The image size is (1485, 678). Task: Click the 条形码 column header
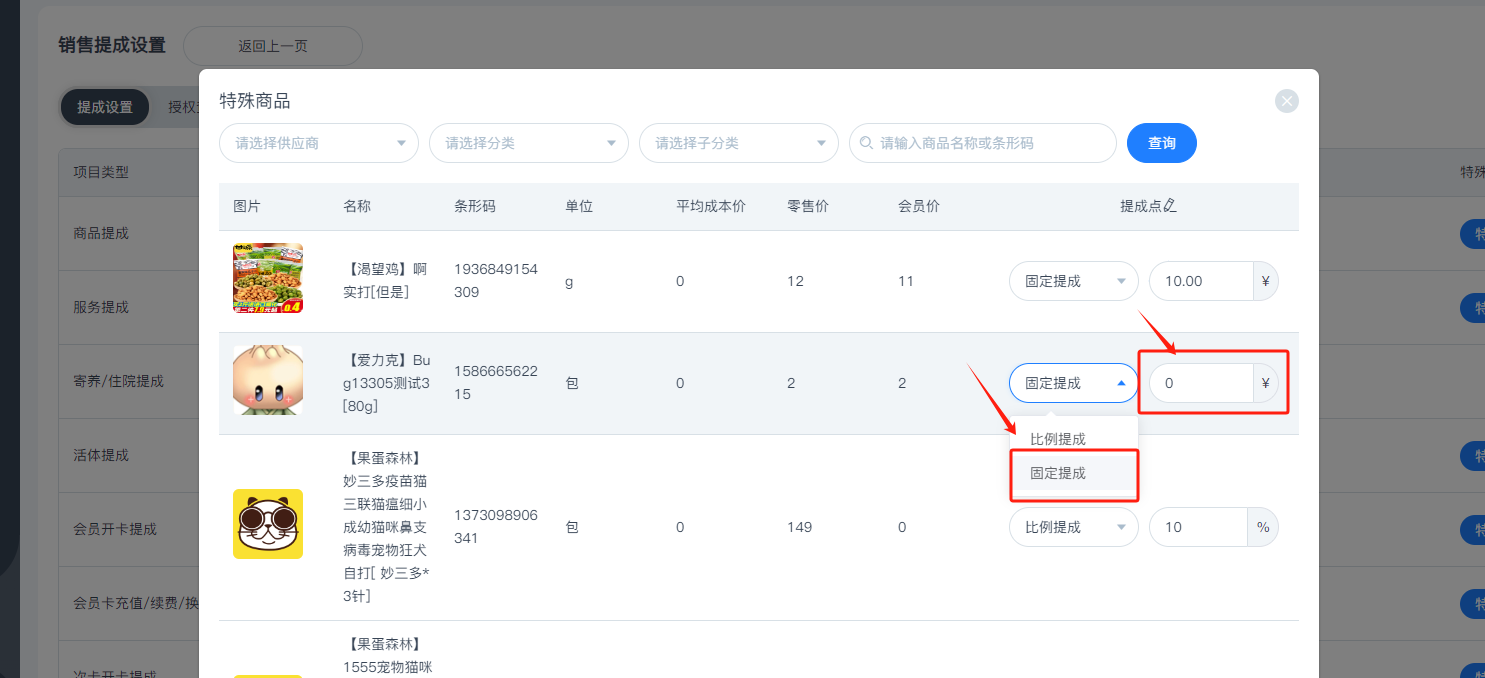click(x=474, y=206)
